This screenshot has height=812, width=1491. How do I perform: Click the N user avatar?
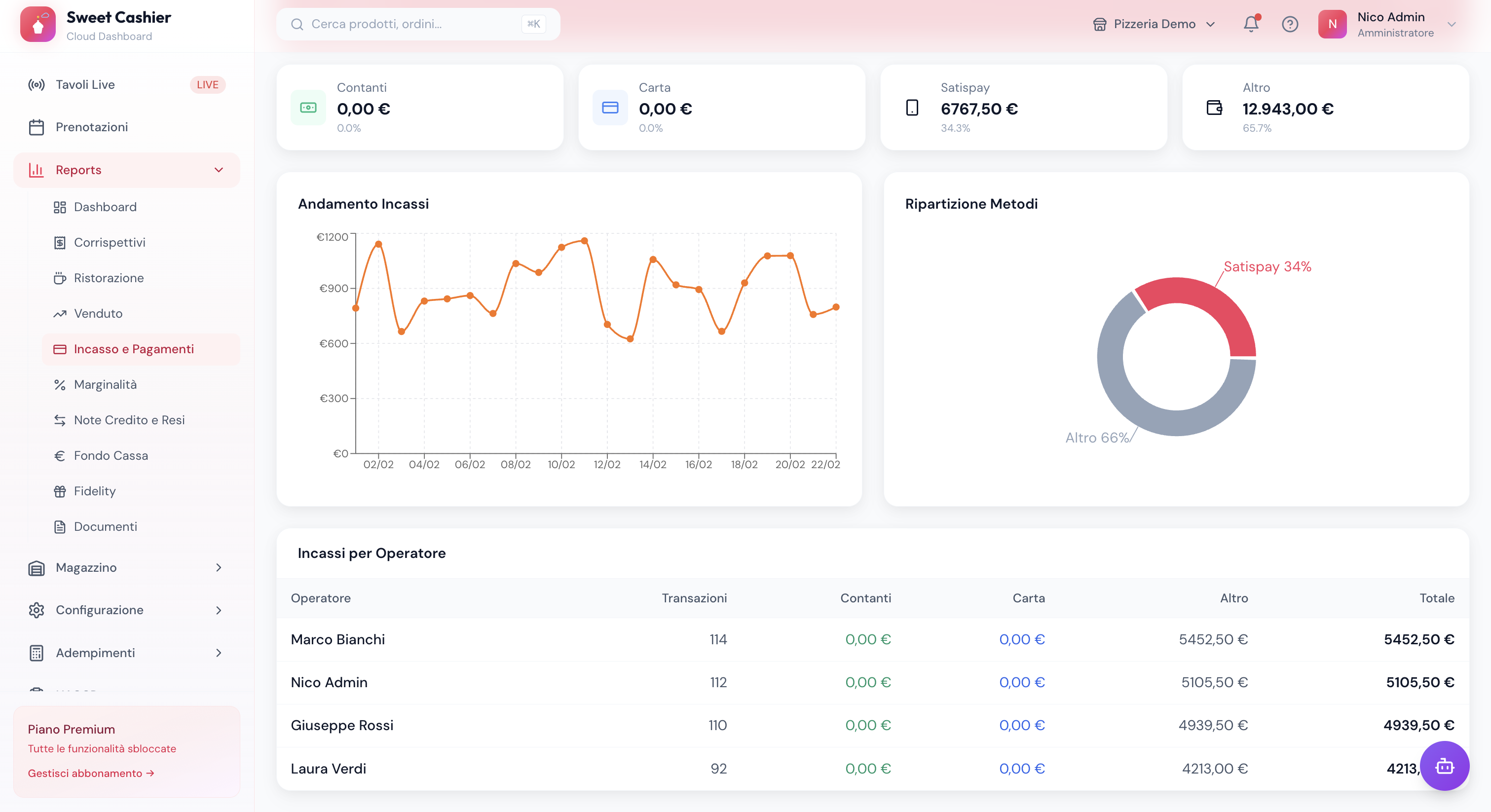pos(1332,24)
